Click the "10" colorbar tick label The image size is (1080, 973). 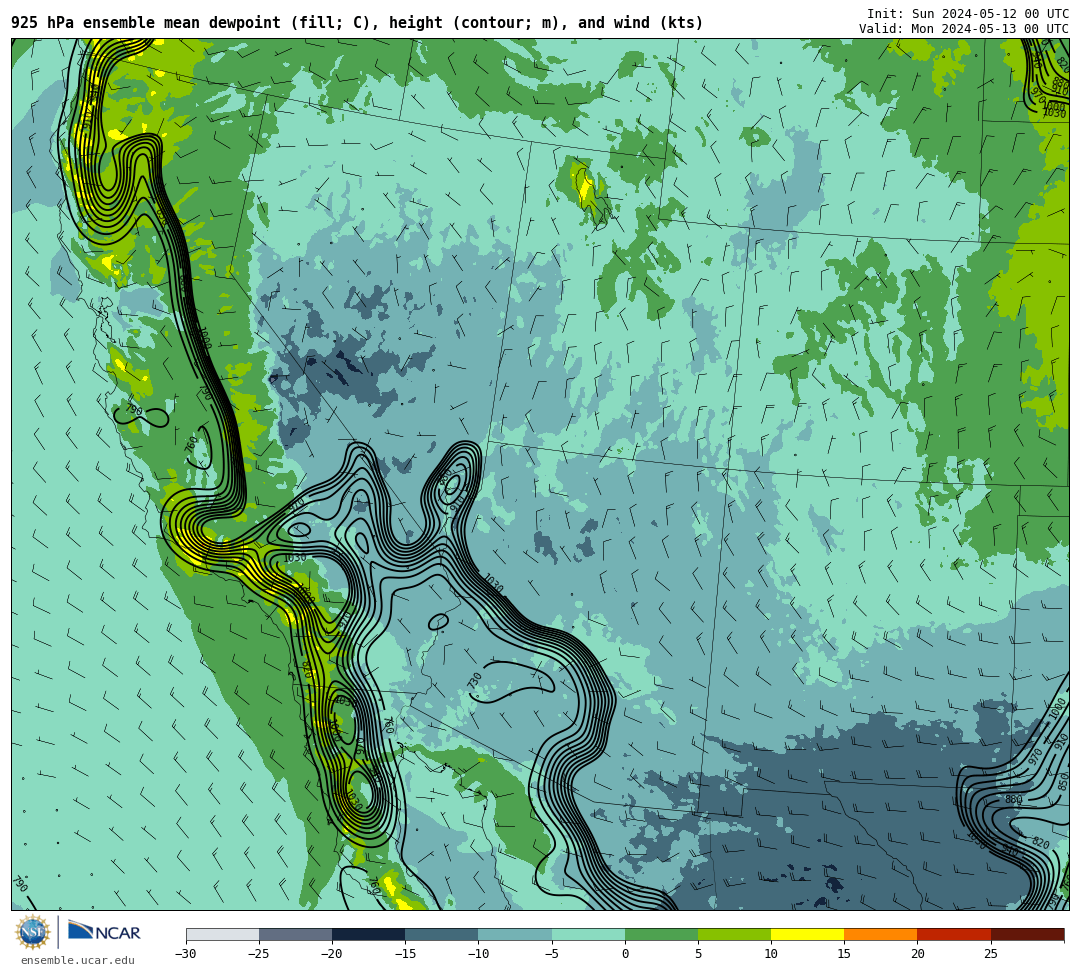pos(771,954)
